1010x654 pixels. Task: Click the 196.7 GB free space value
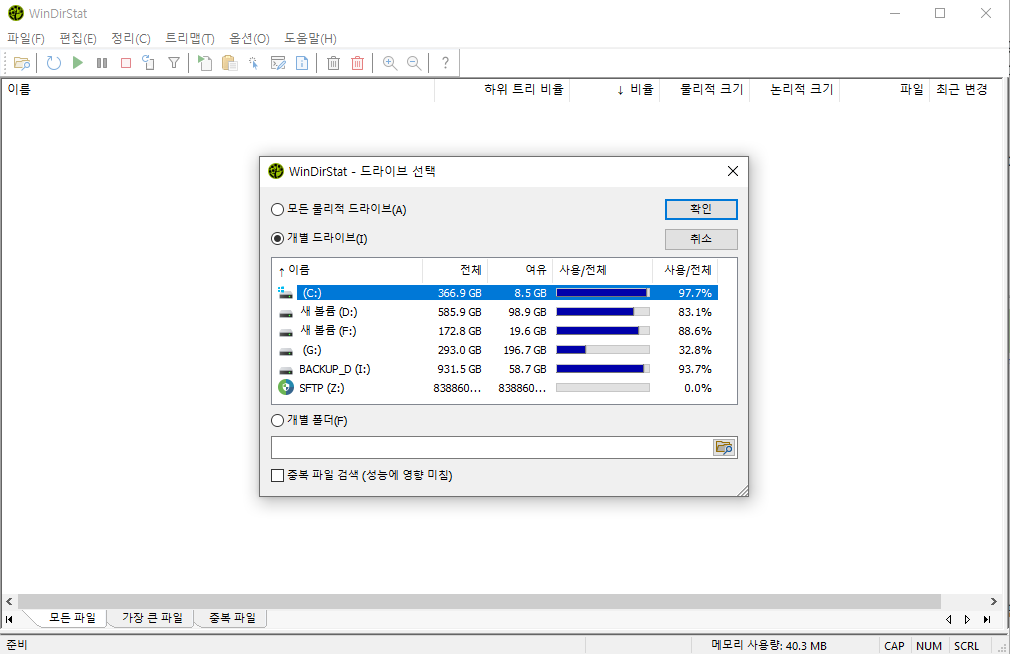pyautogui.click(x=524, y=350)
